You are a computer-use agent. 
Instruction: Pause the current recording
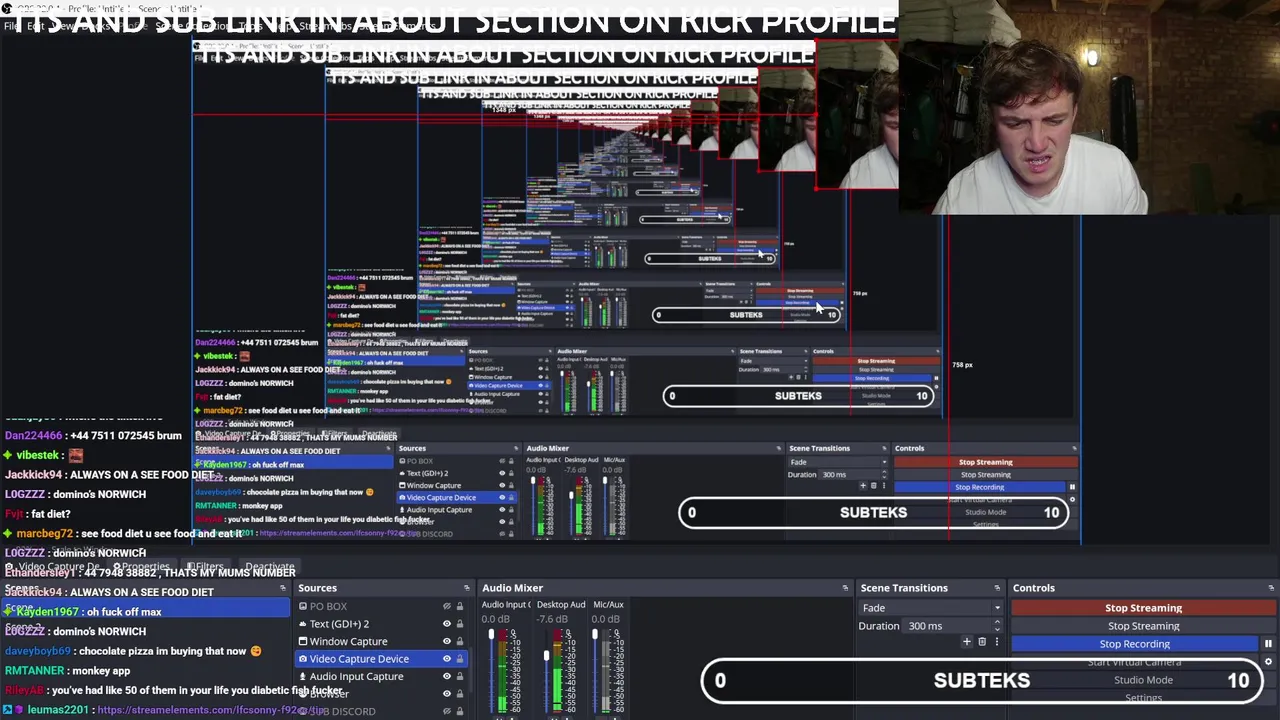(1268, 644)
